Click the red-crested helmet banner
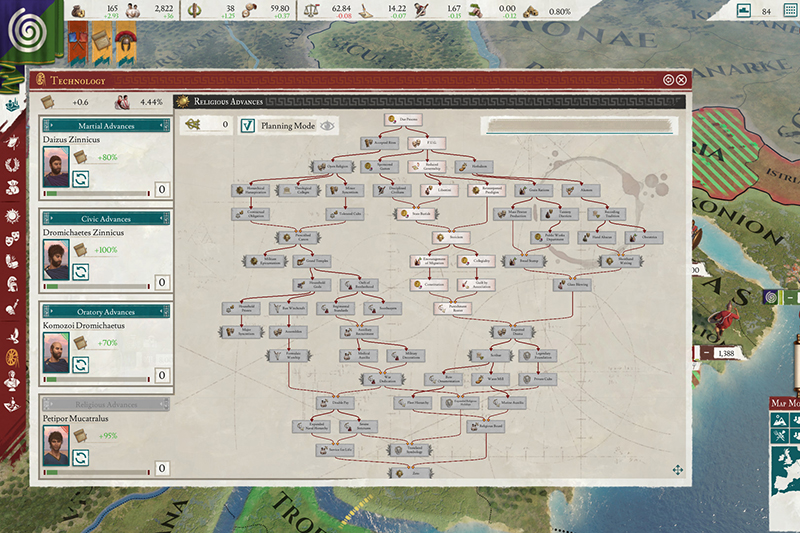 pyautogui.click(x=126, y=43)
